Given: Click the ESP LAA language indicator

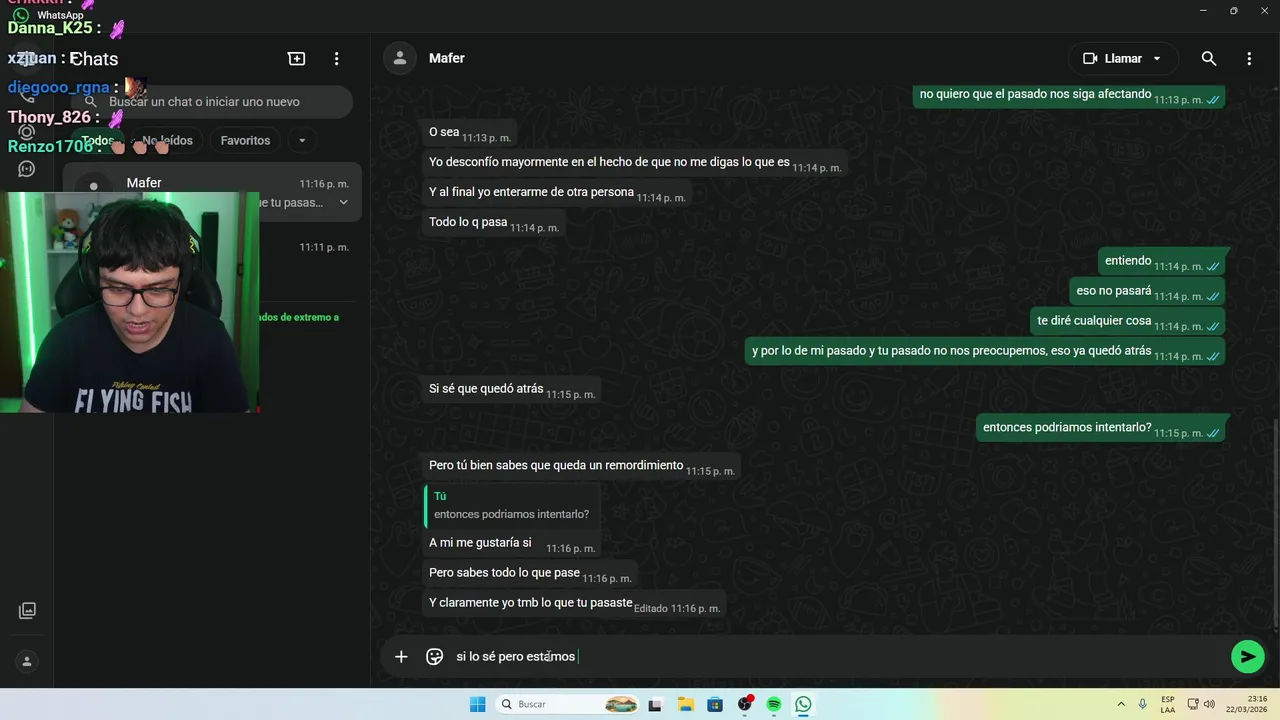Looking at the screenshot, I should 1168,704.
